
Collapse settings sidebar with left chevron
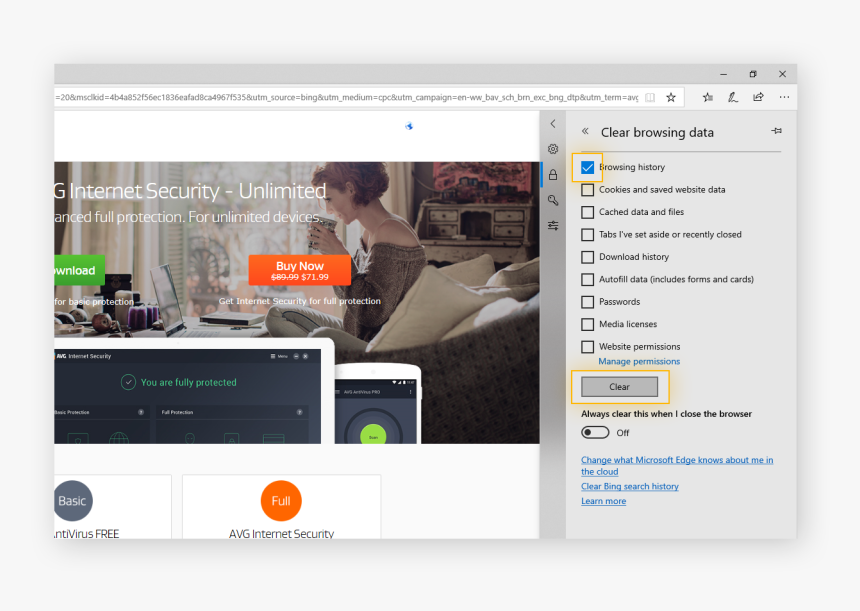click(x=553, y=124)
